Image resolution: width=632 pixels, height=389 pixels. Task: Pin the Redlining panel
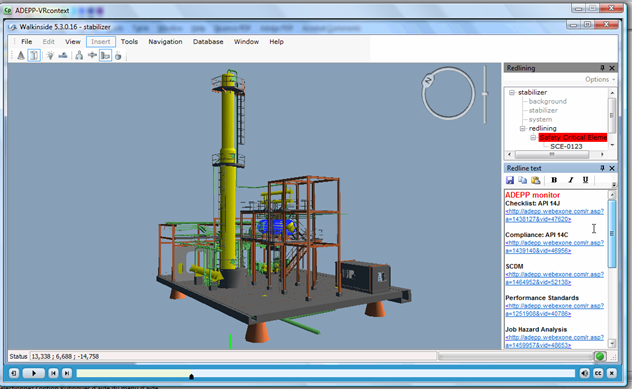[x=602, y=68]
